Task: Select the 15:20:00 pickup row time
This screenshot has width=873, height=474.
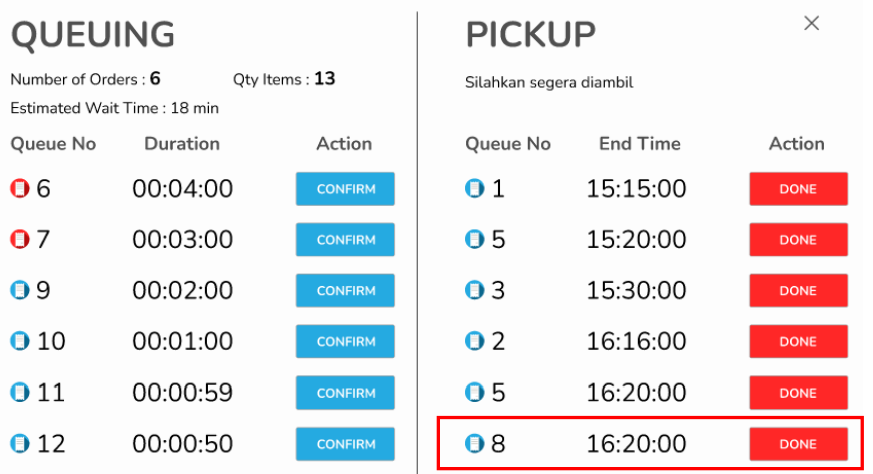Action: tap(636, 240)
